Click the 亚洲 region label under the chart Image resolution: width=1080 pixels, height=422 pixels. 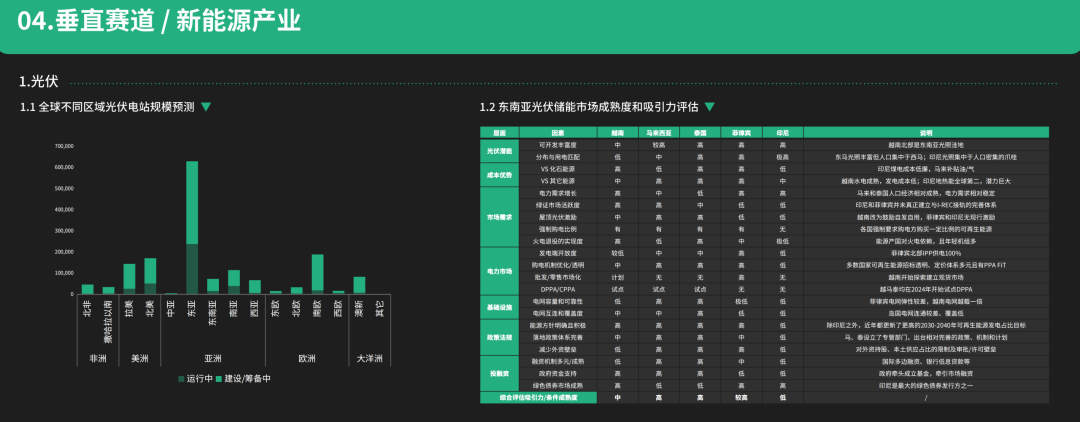tap(212, 358)
